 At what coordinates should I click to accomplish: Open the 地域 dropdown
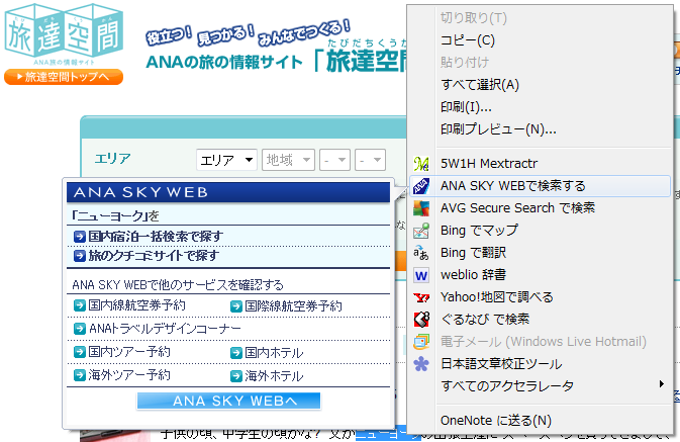pos(288,160)
